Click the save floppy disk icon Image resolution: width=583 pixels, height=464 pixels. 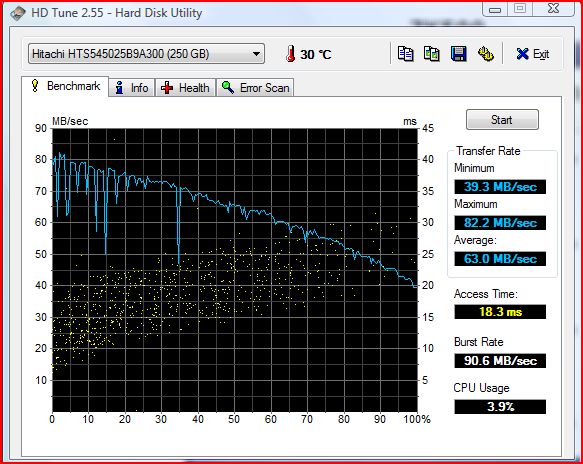coord(458,54)
